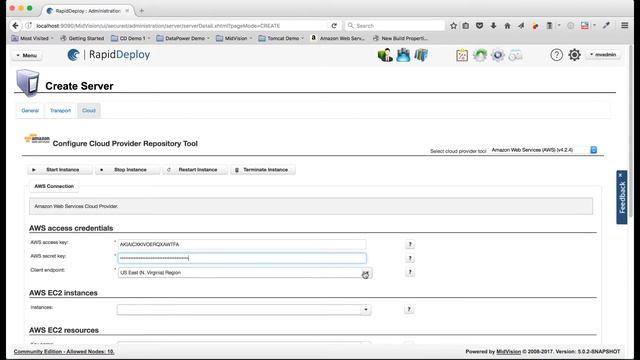Click the send paper-plane toolbar icon
This screenshot has width=640, height=360.
(521, 26)
